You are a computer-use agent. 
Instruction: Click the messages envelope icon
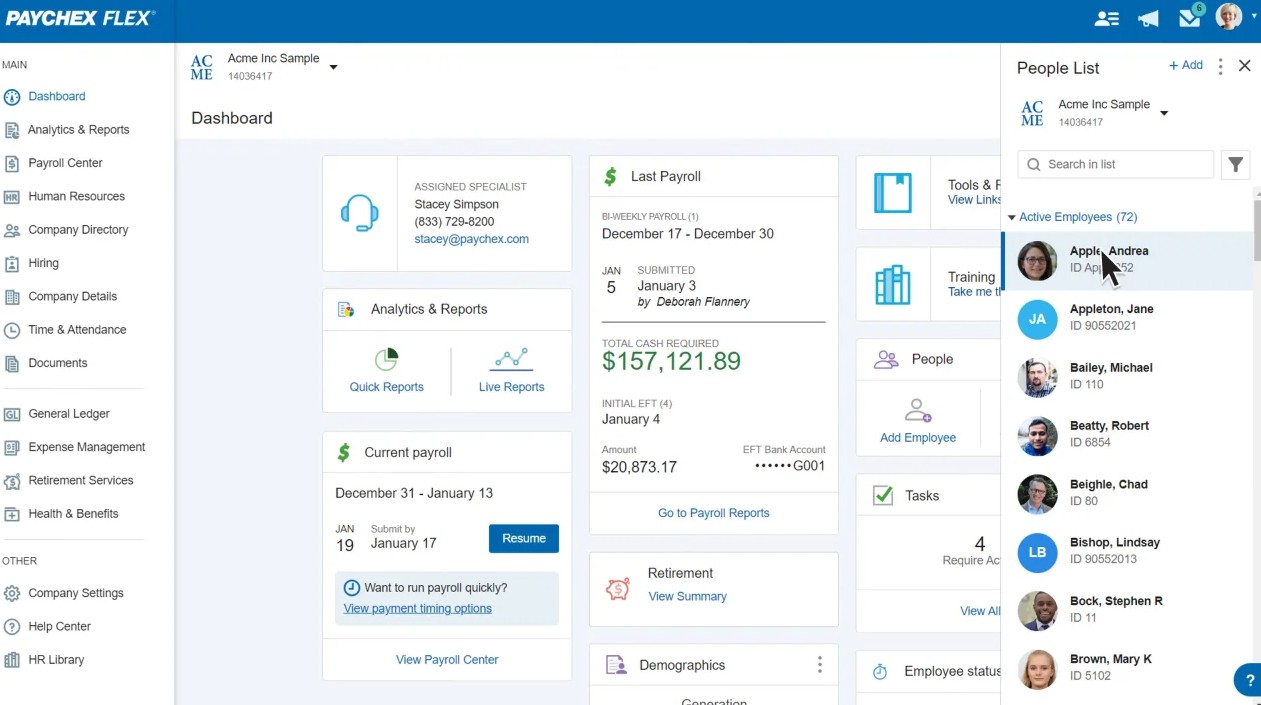coord(1189,17)
